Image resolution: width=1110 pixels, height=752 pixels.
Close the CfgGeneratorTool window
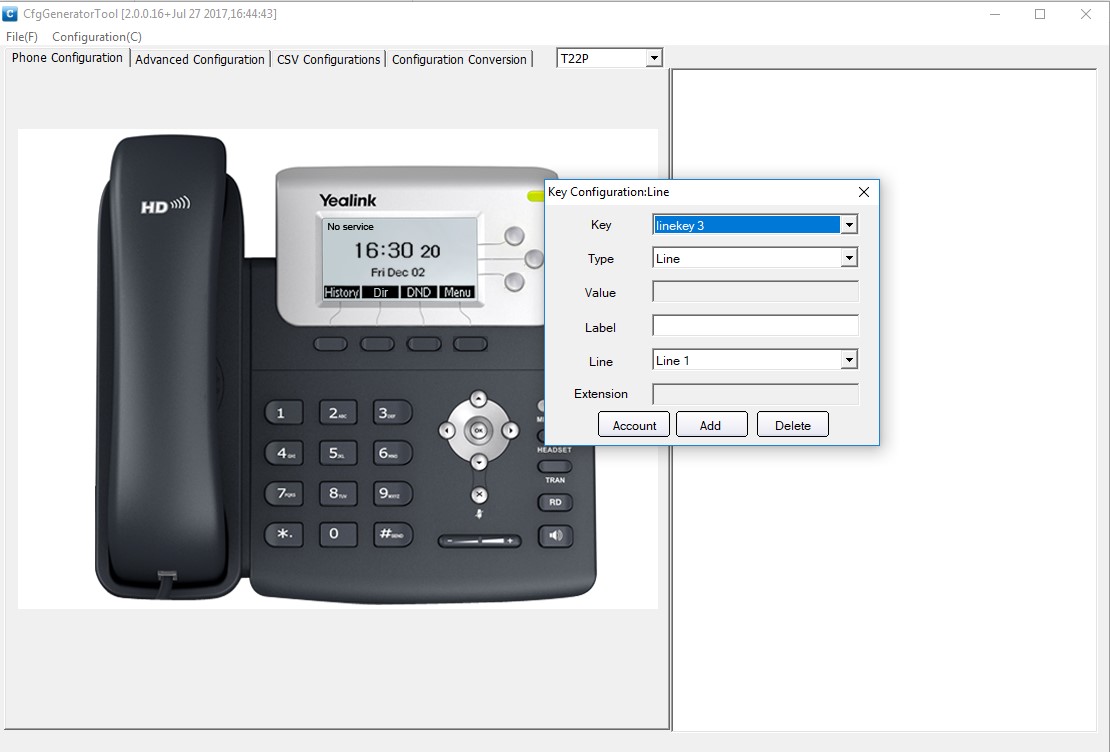(x=1085, y=14)
